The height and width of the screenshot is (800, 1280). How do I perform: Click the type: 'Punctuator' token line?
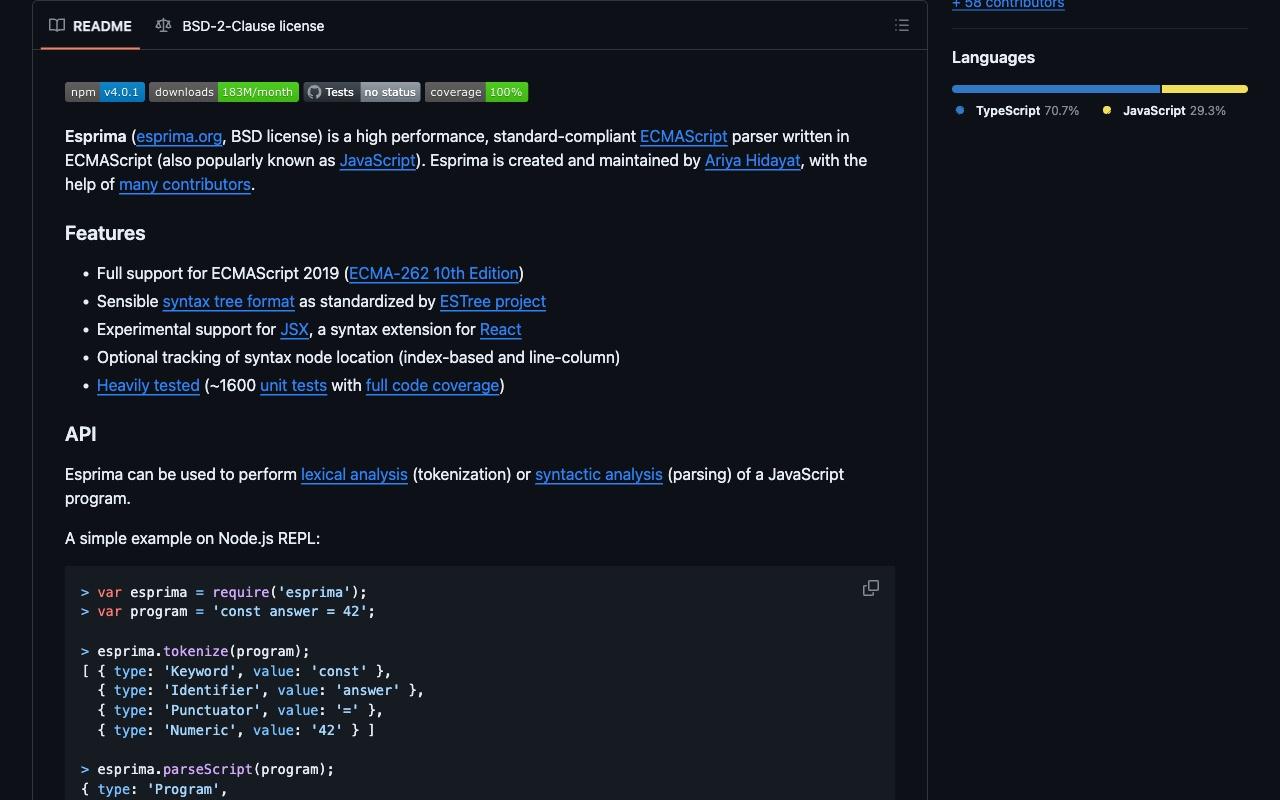click(x=240, y=710)
